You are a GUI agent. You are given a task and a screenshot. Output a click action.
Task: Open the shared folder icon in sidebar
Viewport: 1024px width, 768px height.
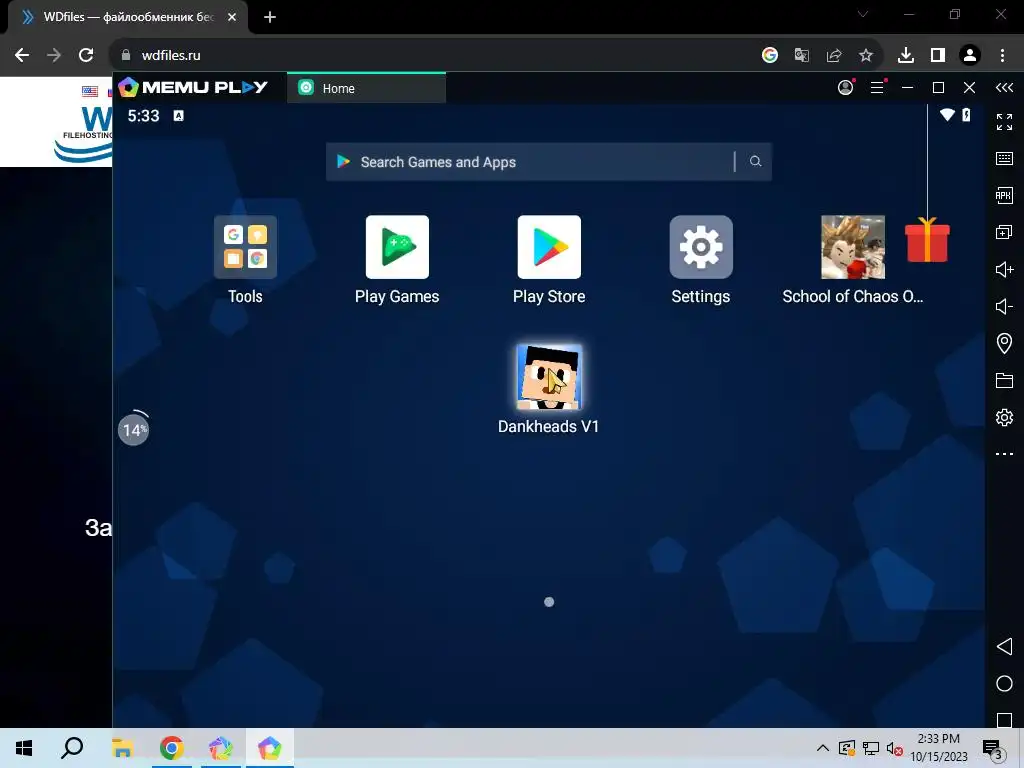1004,380
